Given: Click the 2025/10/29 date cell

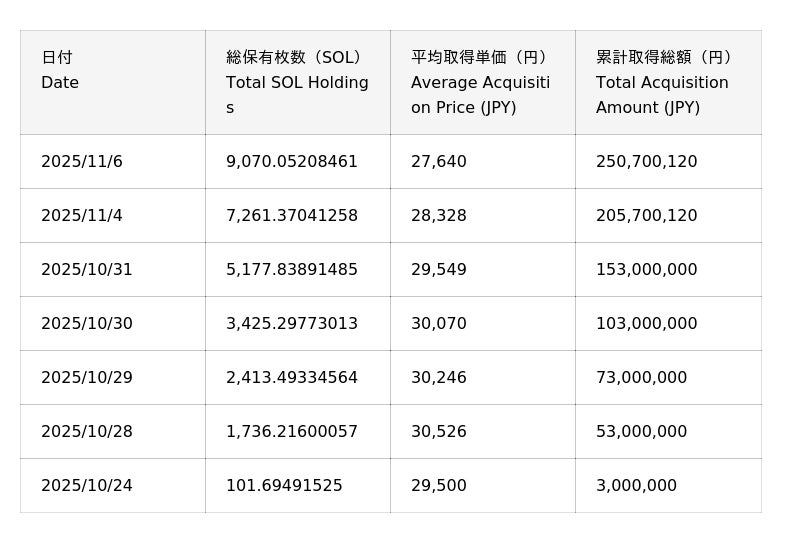Looking at the screenshot, I should tap(87, 378).
